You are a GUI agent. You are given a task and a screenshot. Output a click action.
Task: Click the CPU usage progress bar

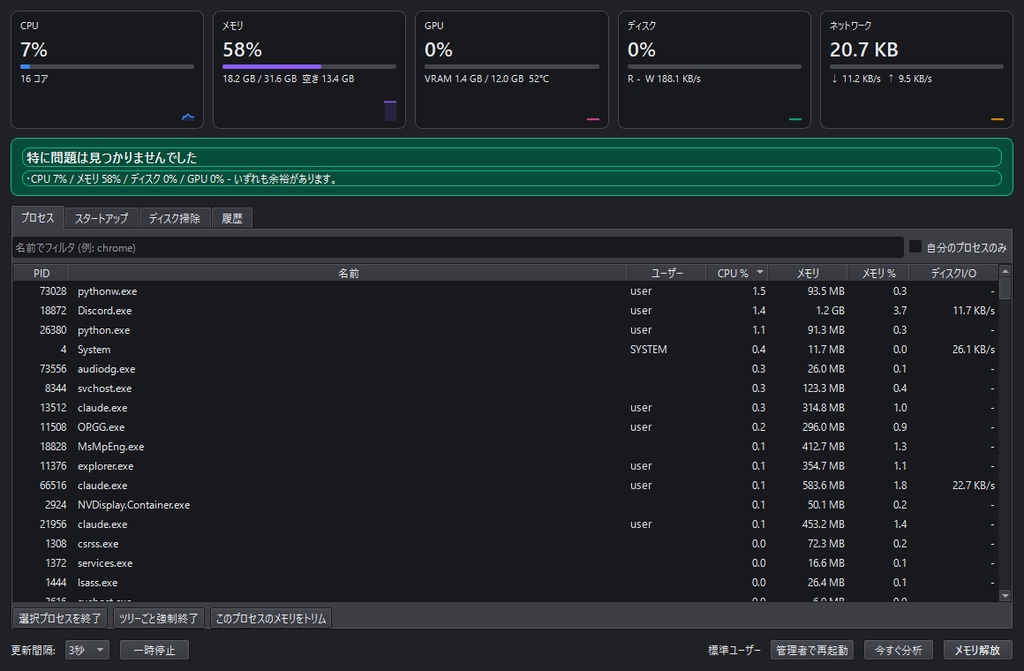pos(107,67)
